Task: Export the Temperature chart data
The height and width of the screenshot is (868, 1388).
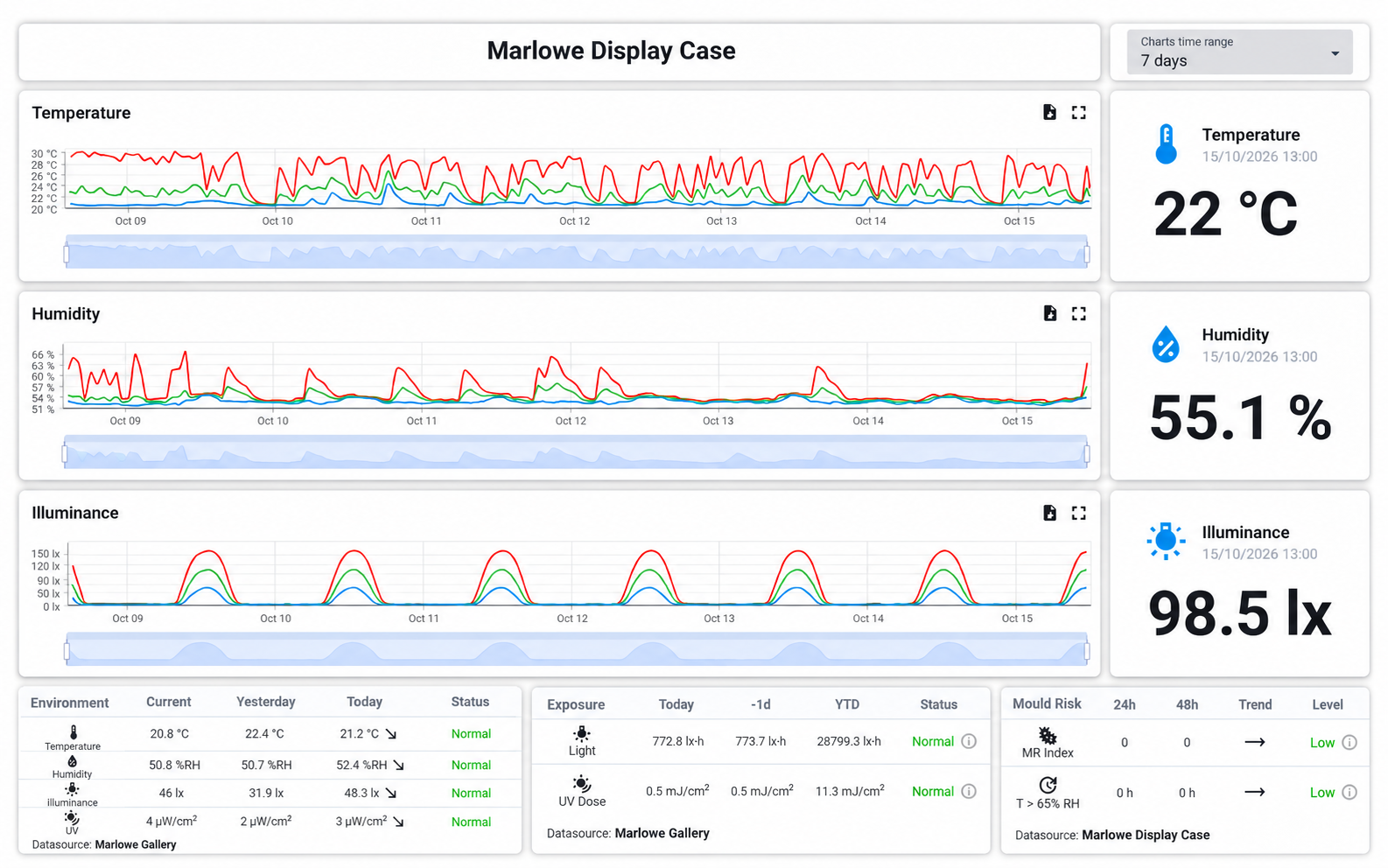Action: (1049, 112)
